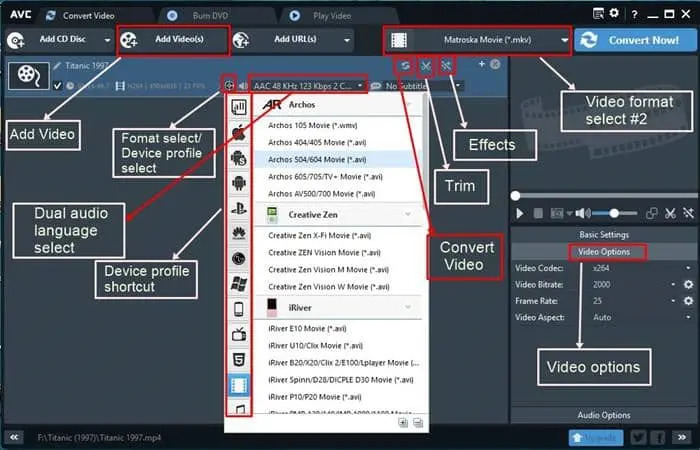Click the scissors trim icon above file list
The image size is (700, 450).
click(x=426, y=66)
